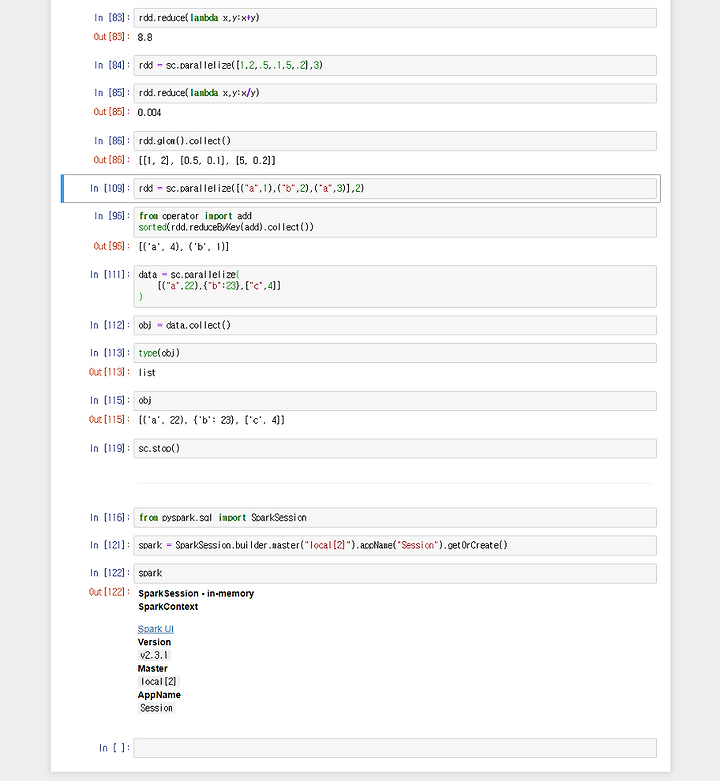The height and width of the screenshot is (781, 720).
Task: Click the 'SparkSession - in-memory' heading
Action: [x=196, y=593]
